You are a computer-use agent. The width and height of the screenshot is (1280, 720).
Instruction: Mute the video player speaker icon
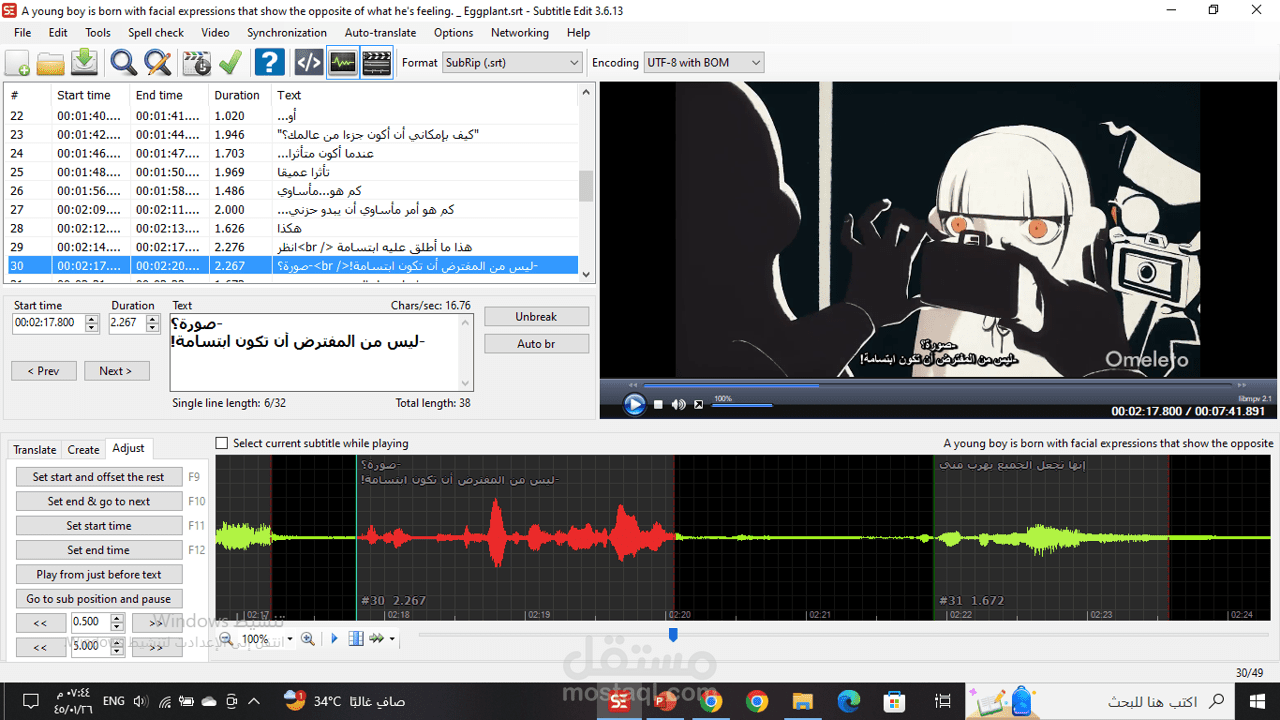click(x=679, y=404)
